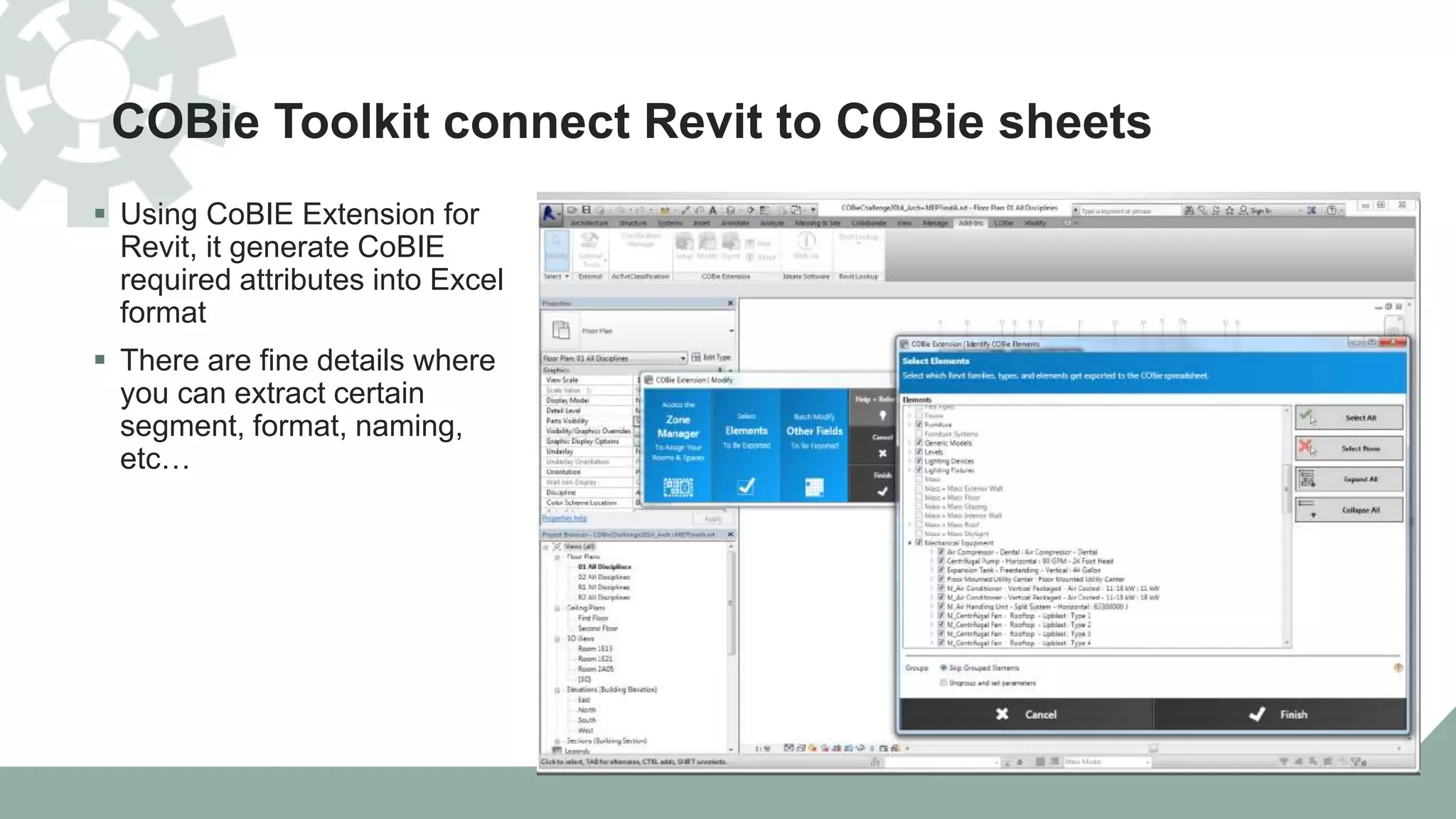Select the Skip Grouped Elements radio button

(x=943, y=668)
